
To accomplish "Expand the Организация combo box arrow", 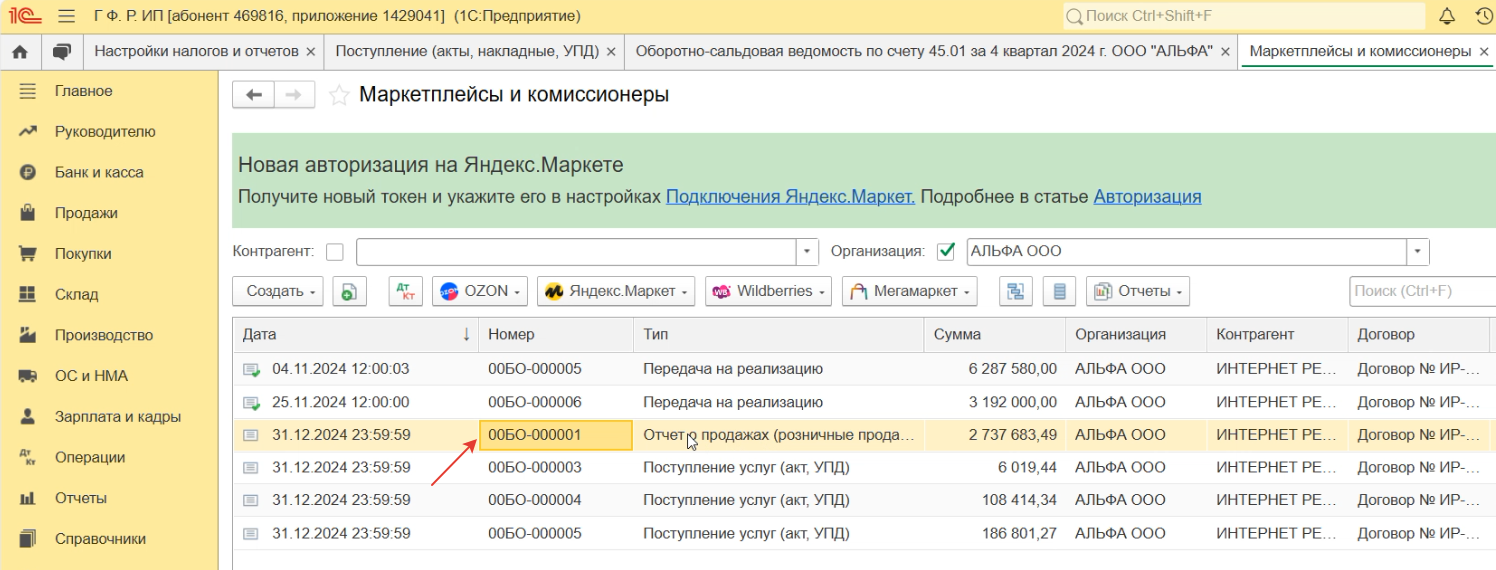I will tap(1417, 252).
